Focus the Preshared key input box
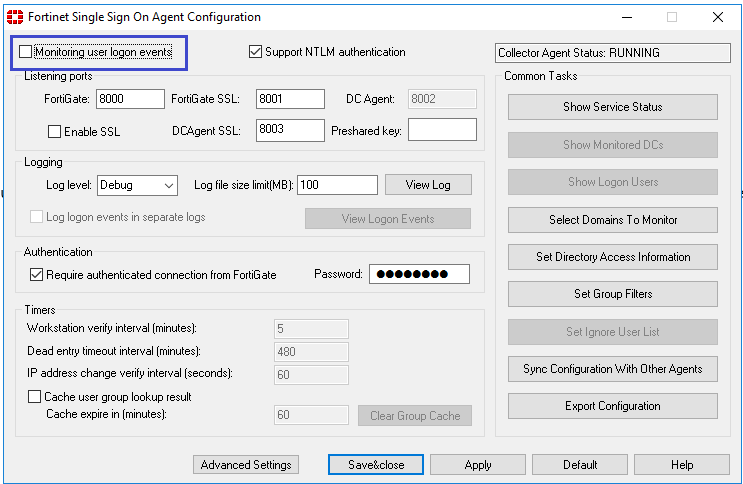Viewport: 743px width, 484px height. (x=442, y=129)
